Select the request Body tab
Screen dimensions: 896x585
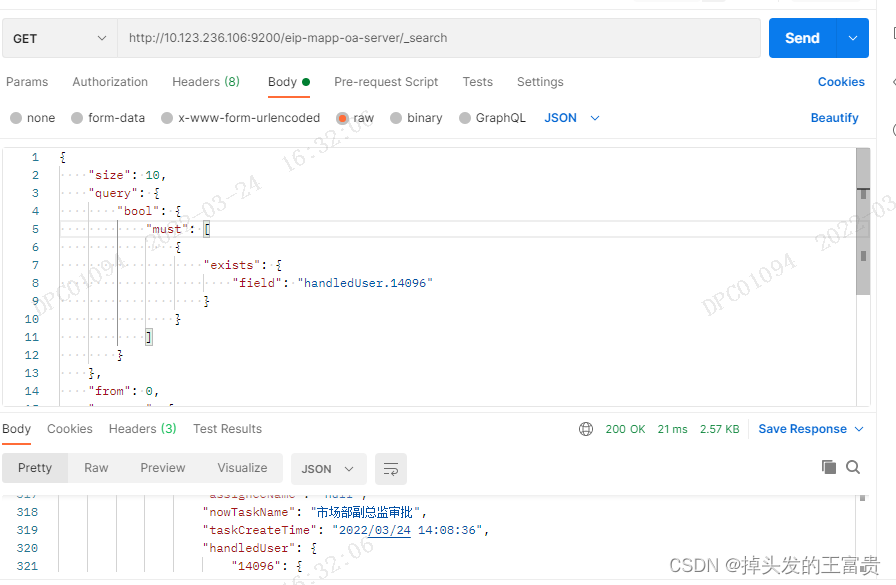(x=289, y=82)
